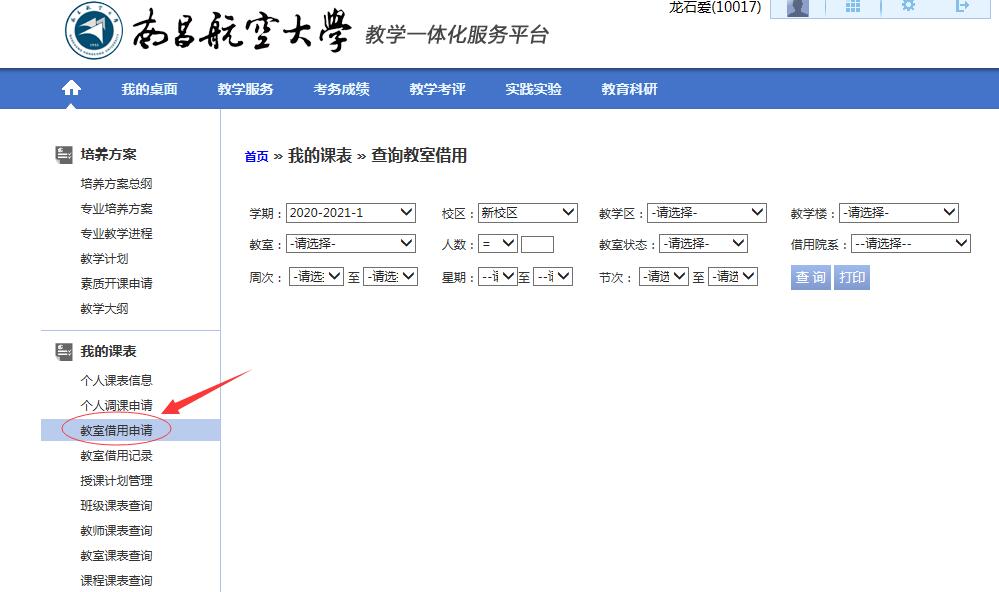Open the 考务成绩 menu
The width and height of the screenshot is (999, 592).
pos(341,89)
